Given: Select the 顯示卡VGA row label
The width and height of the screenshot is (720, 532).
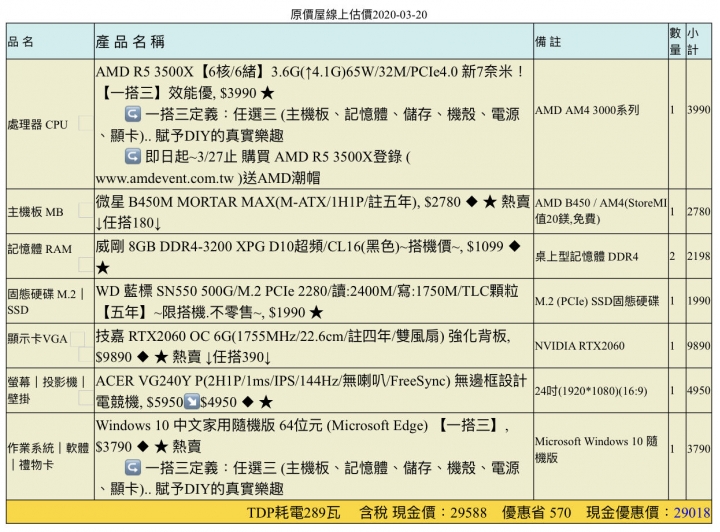Looking at the screenshot, I should (38, 339).
